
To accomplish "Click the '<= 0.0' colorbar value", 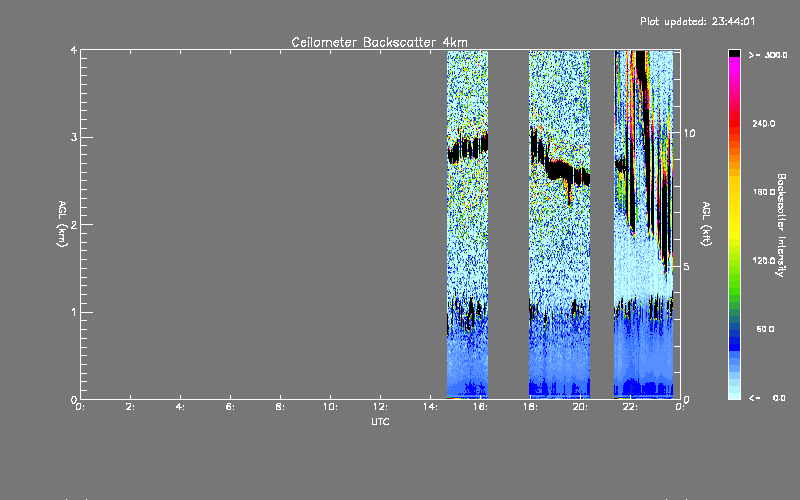I will point(767,398).
